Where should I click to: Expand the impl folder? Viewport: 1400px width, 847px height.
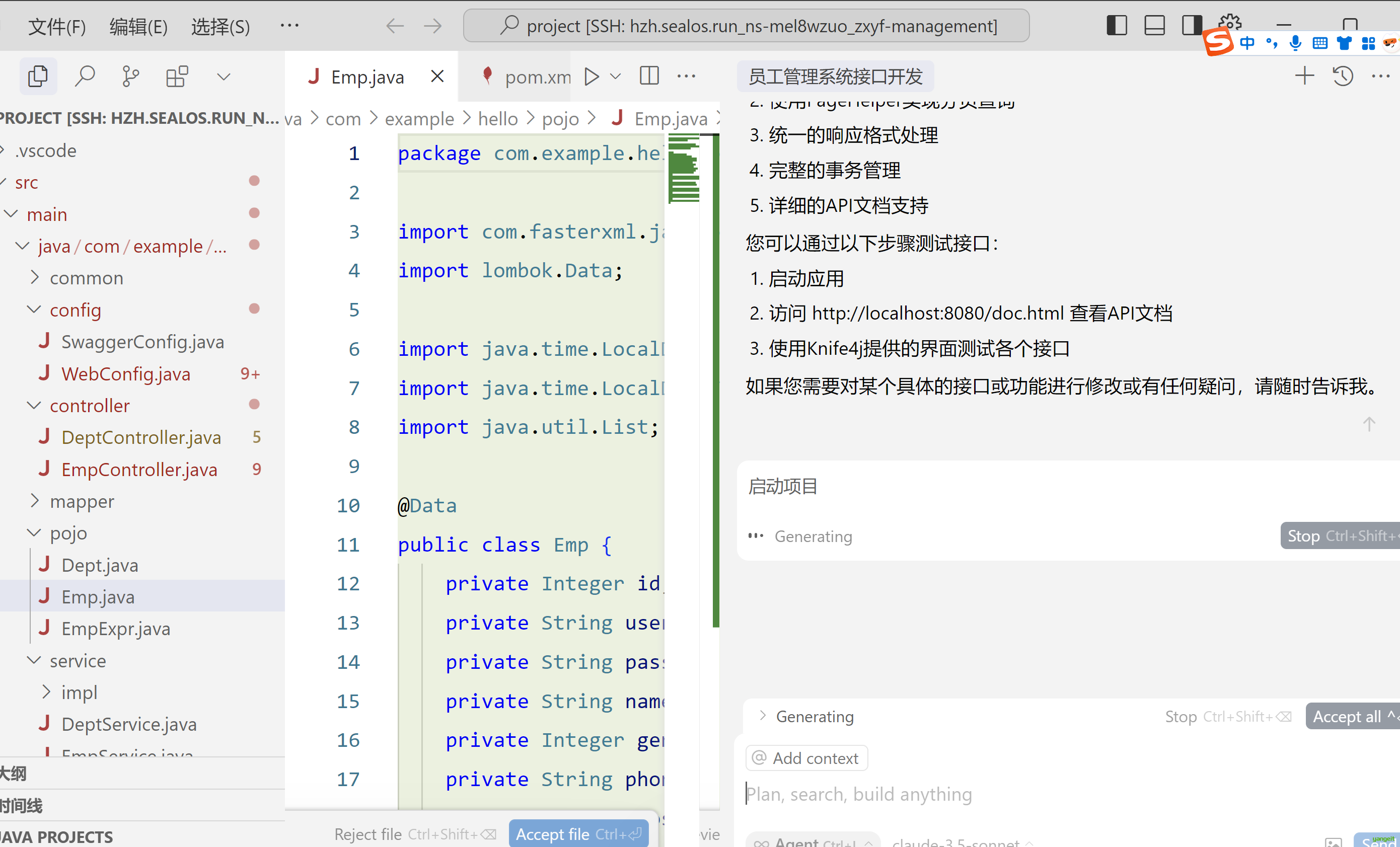click(46, 692)
